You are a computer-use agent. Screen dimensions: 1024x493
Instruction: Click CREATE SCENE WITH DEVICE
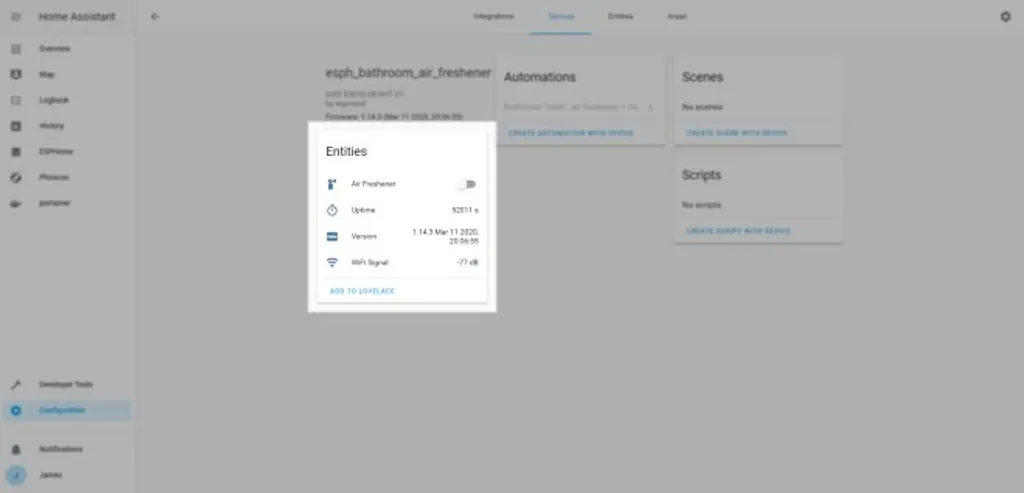coord(737,133)
